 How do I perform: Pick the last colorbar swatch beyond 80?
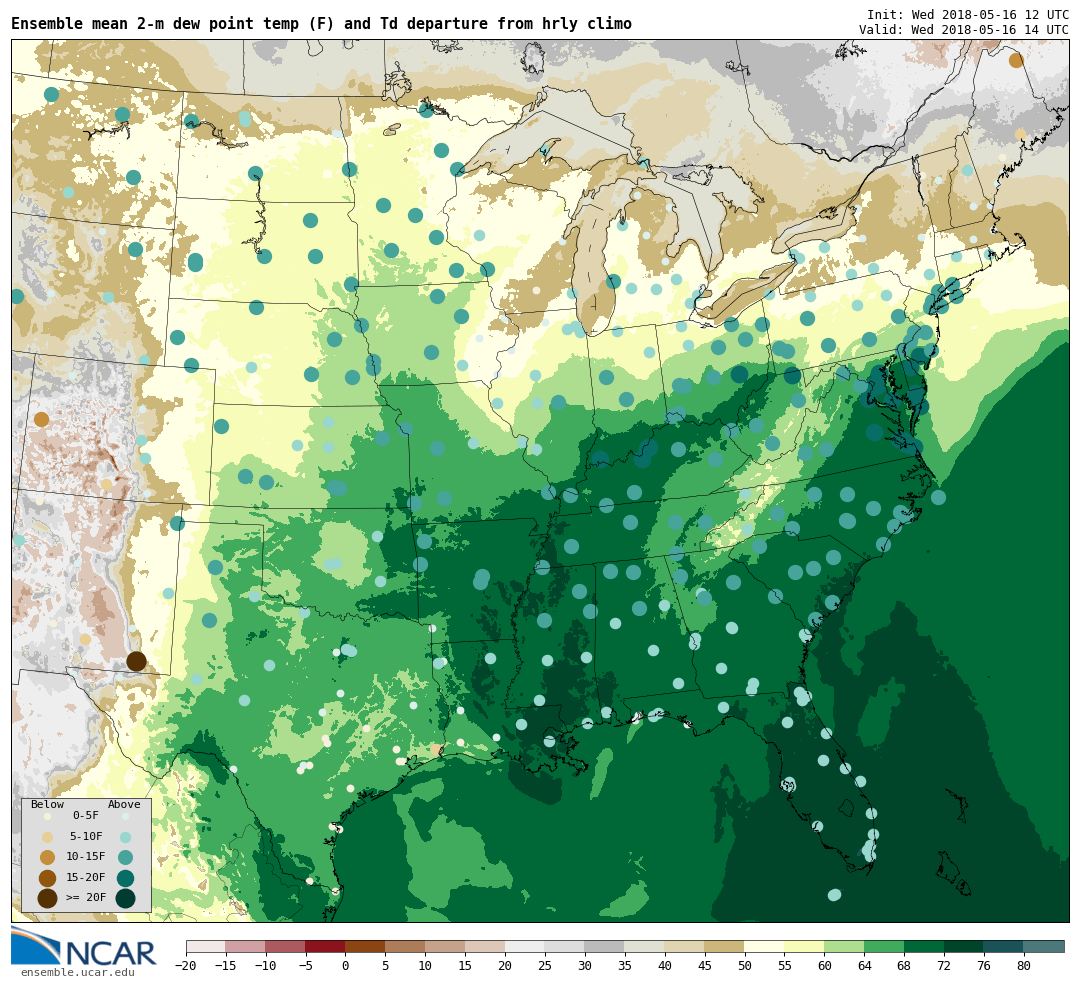pyautogui.click(x=1044, y=946)
